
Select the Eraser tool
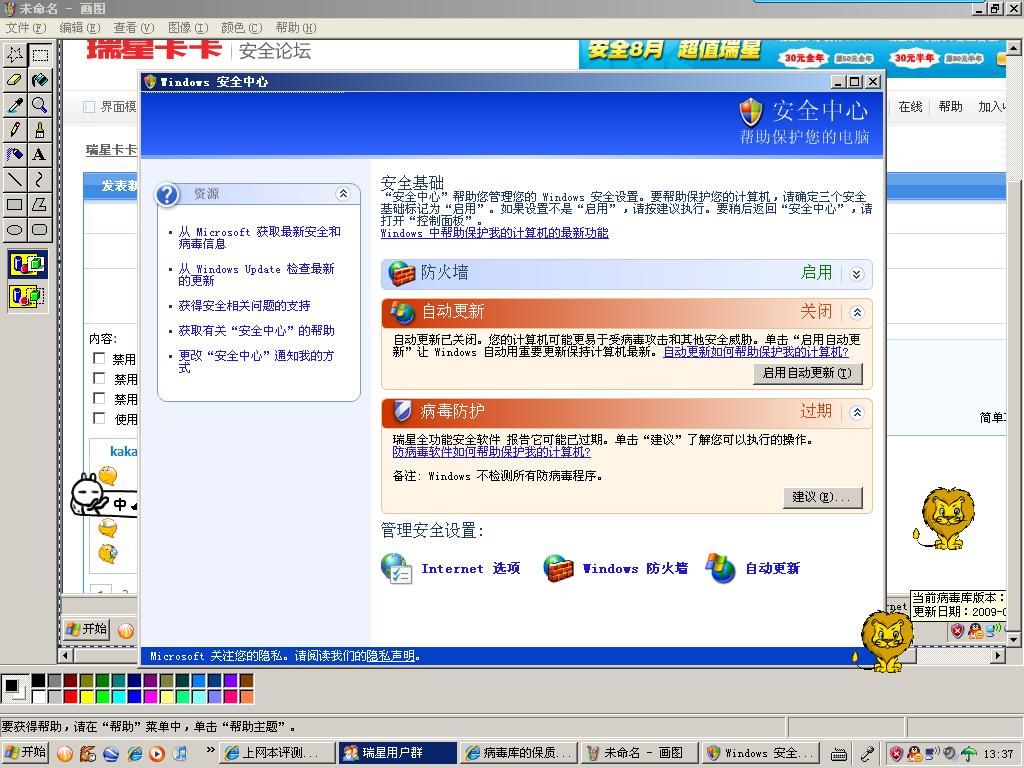coord(15,80)
